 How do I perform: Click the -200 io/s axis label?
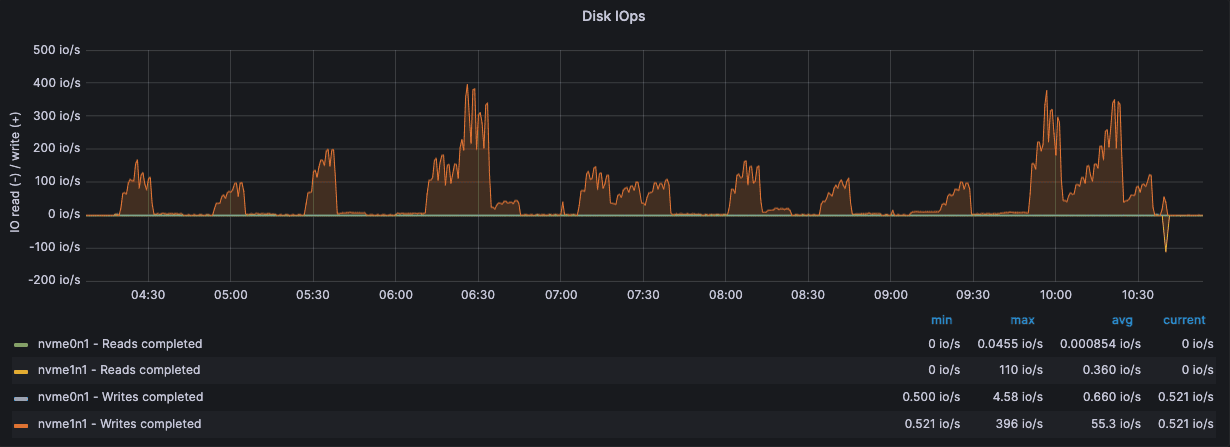point(54,280)
